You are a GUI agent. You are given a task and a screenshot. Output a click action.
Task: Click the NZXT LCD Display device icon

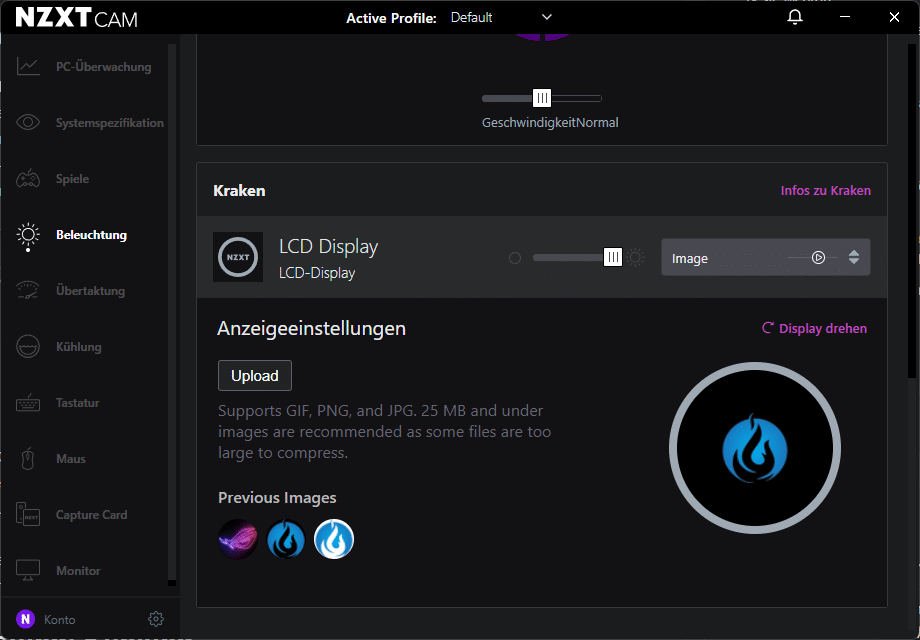coord(238,257)
